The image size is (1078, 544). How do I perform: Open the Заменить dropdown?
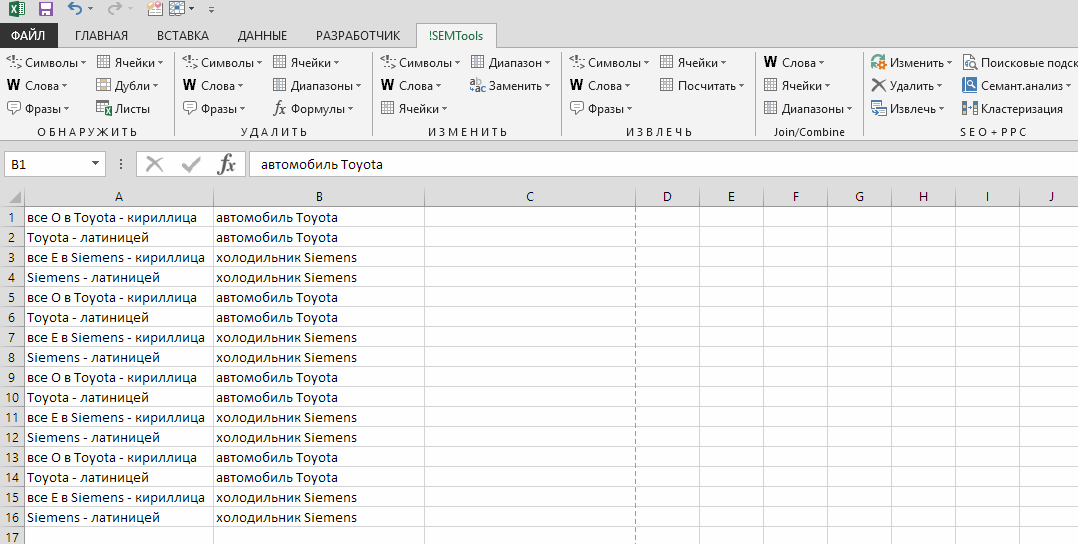(510, 85)
